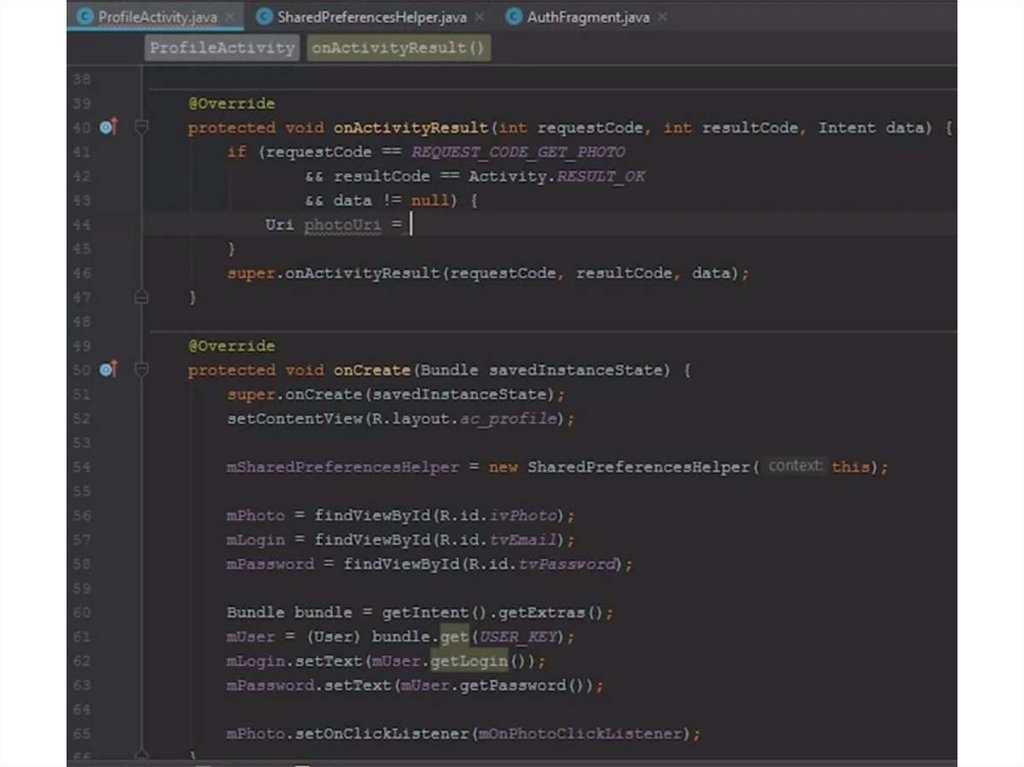Close the AuthFragment.java editor tab
This screenshot has width=1024, height=767.
tap(662, 17)
